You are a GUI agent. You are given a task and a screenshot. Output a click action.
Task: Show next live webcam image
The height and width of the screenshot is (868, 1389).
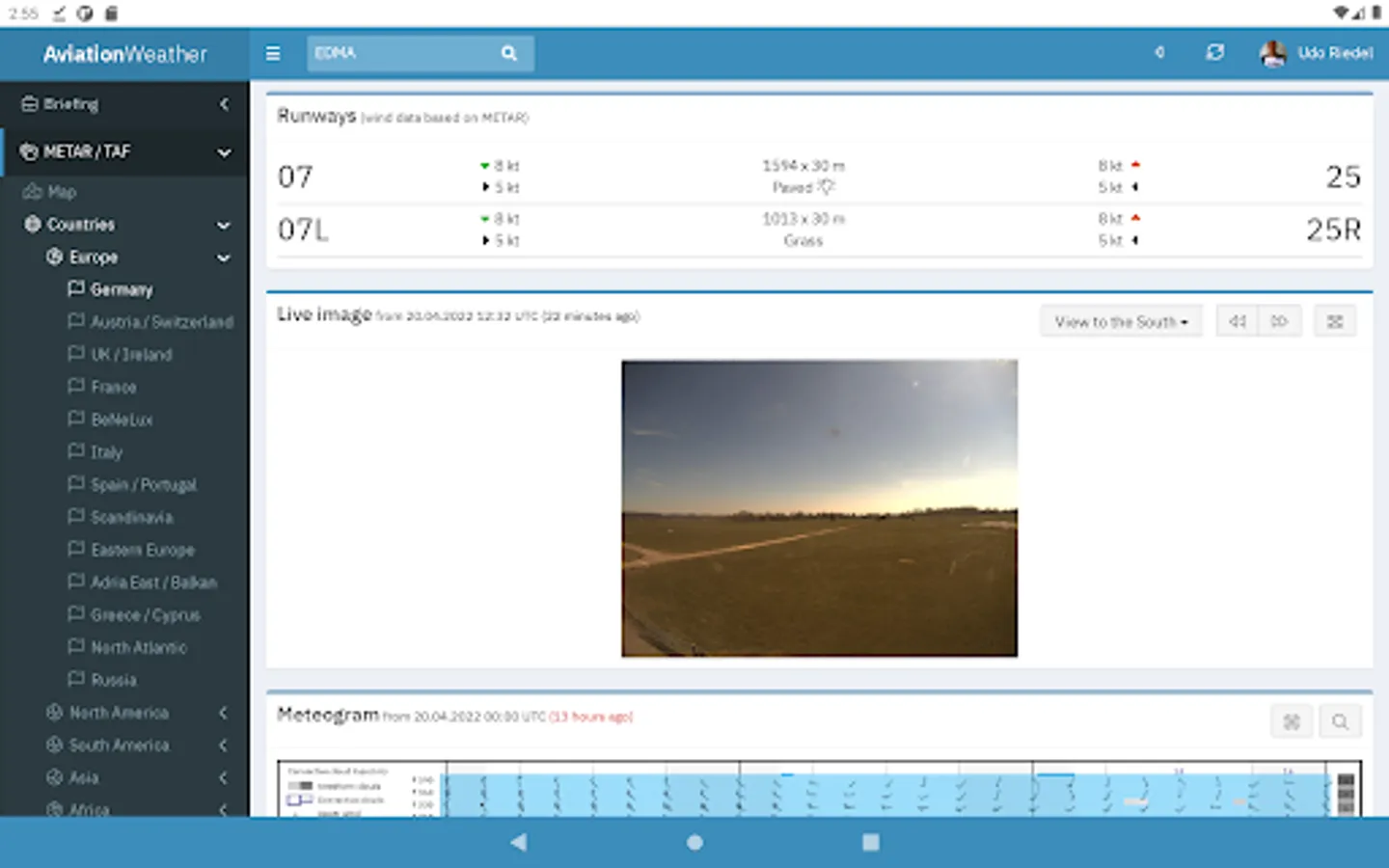1279,321
